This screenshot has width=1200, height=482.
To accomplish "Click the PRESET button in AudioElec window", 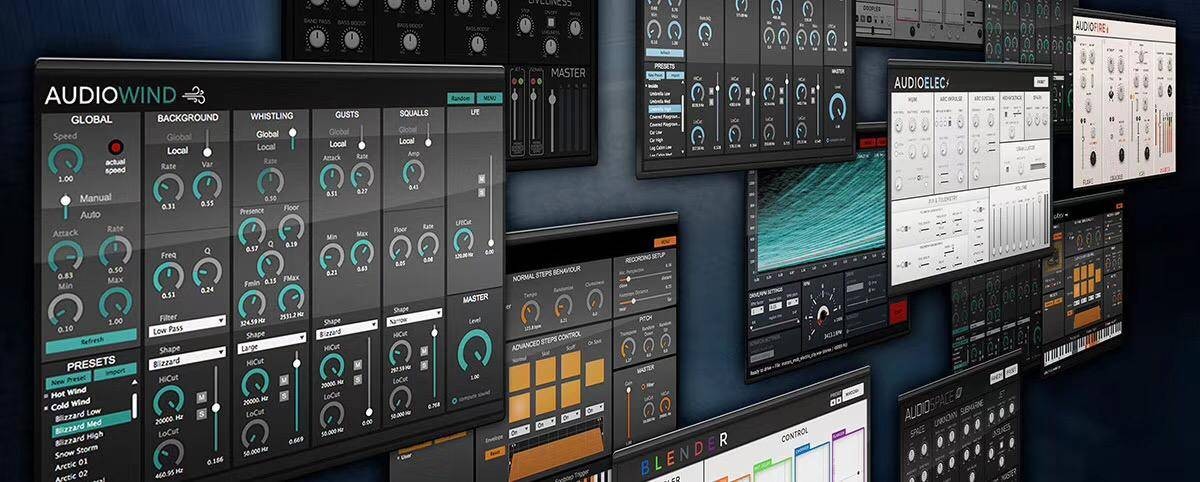I will coord(1041,83).
